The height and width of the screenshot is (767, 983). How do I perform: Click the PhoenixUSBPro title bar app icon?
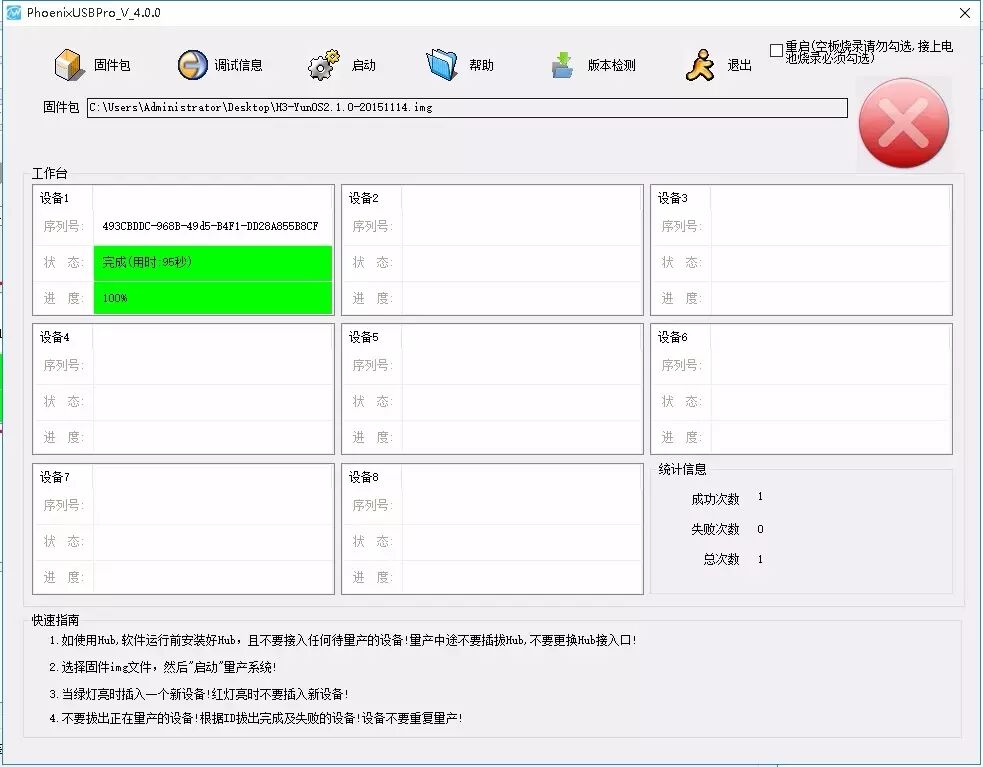point(14,13)
